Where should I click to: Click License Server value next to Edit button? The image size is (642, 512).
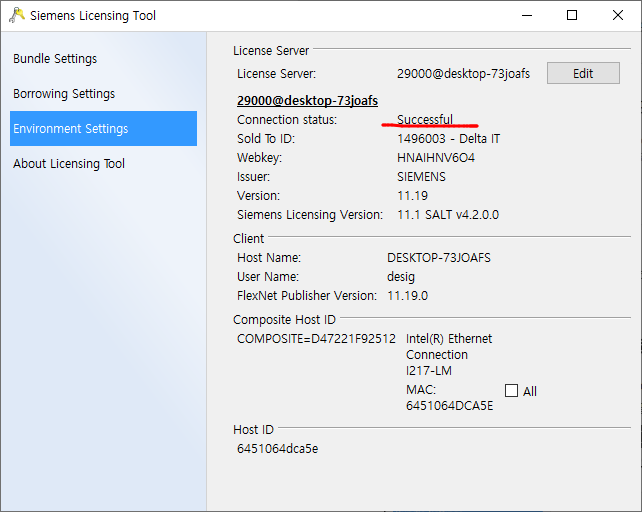[463, 74]
